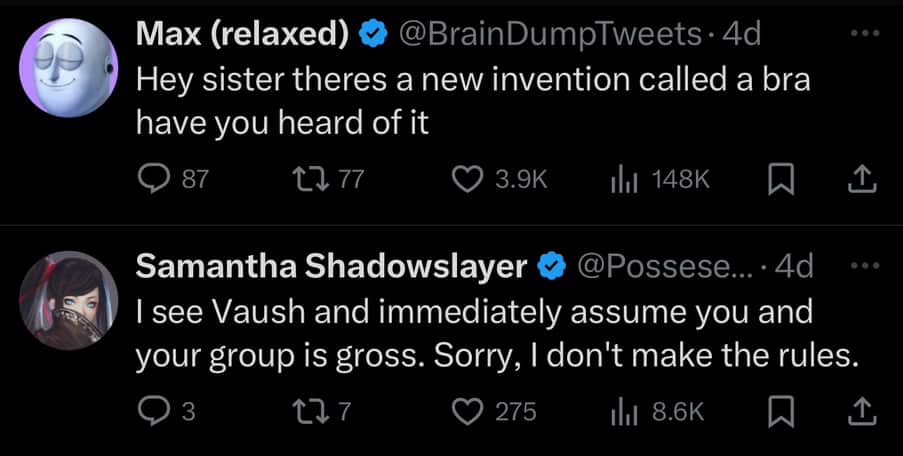Open more options on Max's tweet
Screen dimensions: 903x456
click(864, 35)
